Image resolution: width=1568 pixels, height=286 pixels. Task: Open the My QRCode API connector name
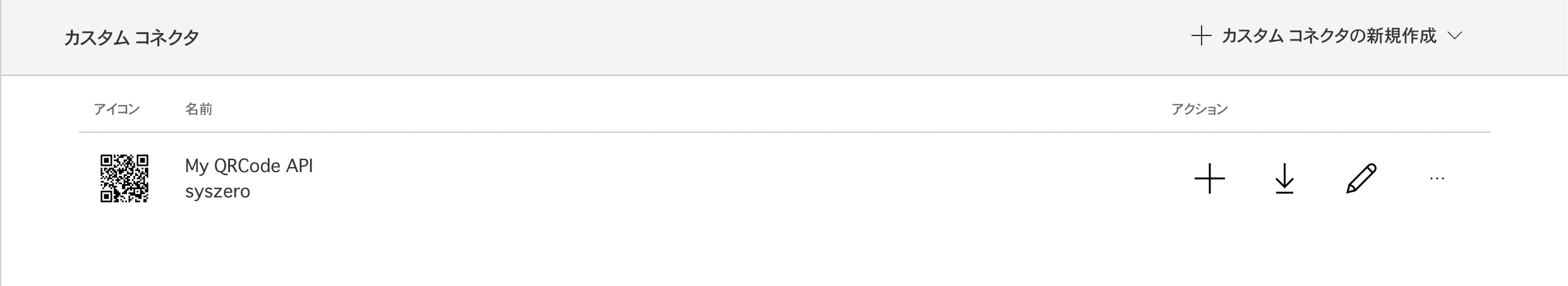point(249,166)
